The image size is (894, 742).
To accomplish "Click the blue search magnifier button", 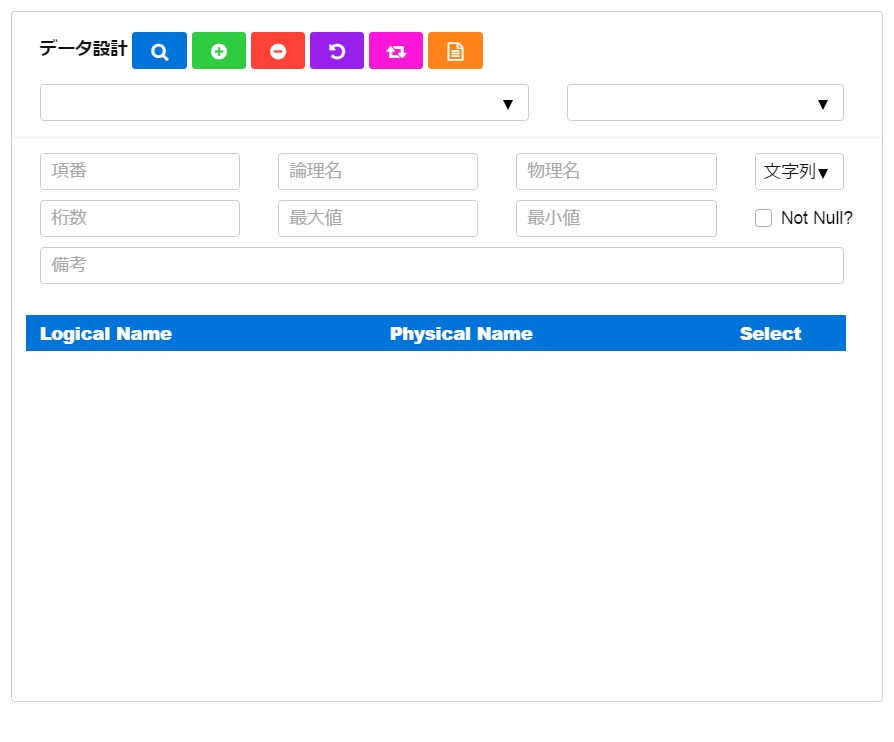I will coord(159,51).
